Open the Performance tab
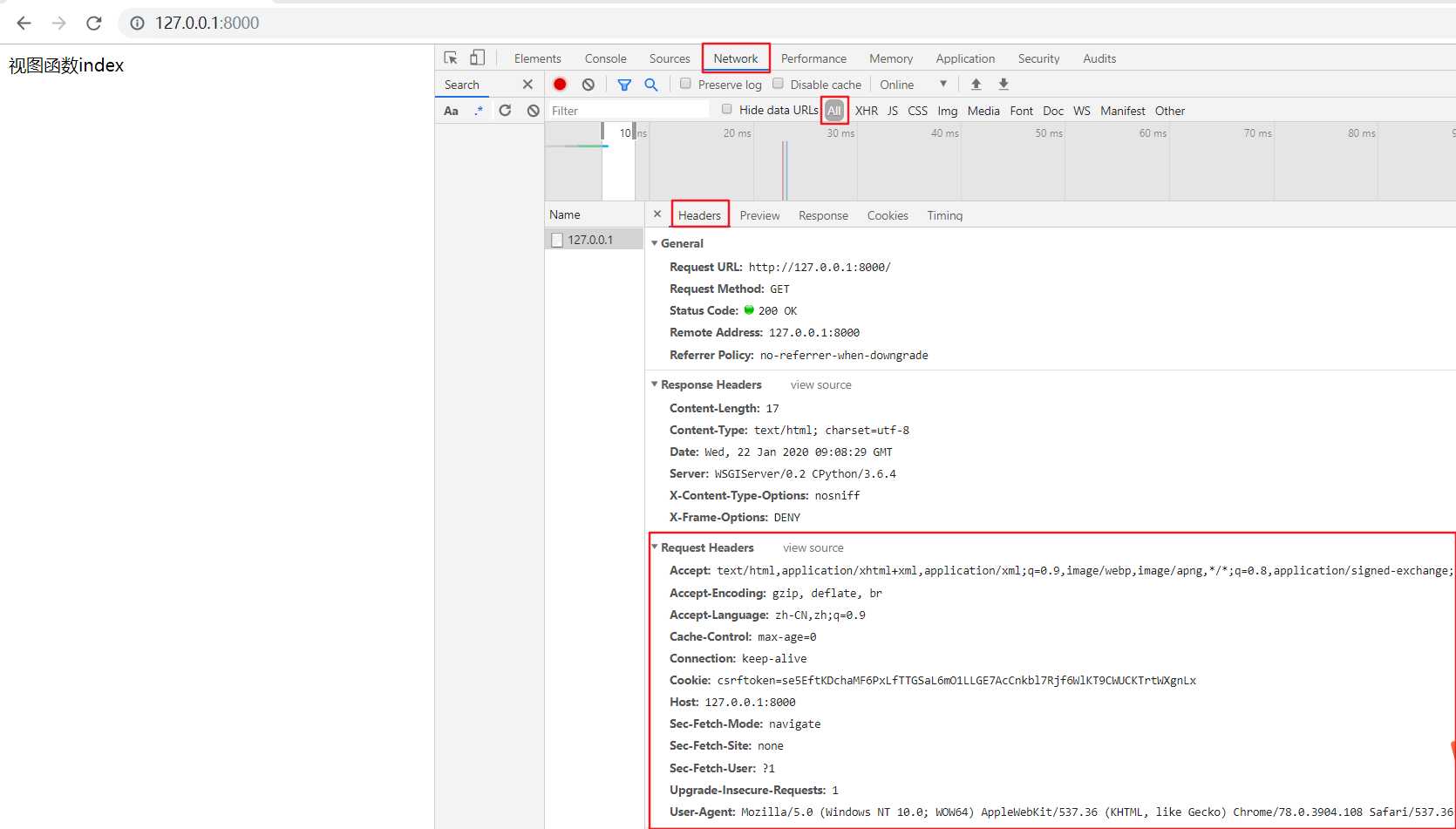This screenshot has width=1456, height=829. 813,58
